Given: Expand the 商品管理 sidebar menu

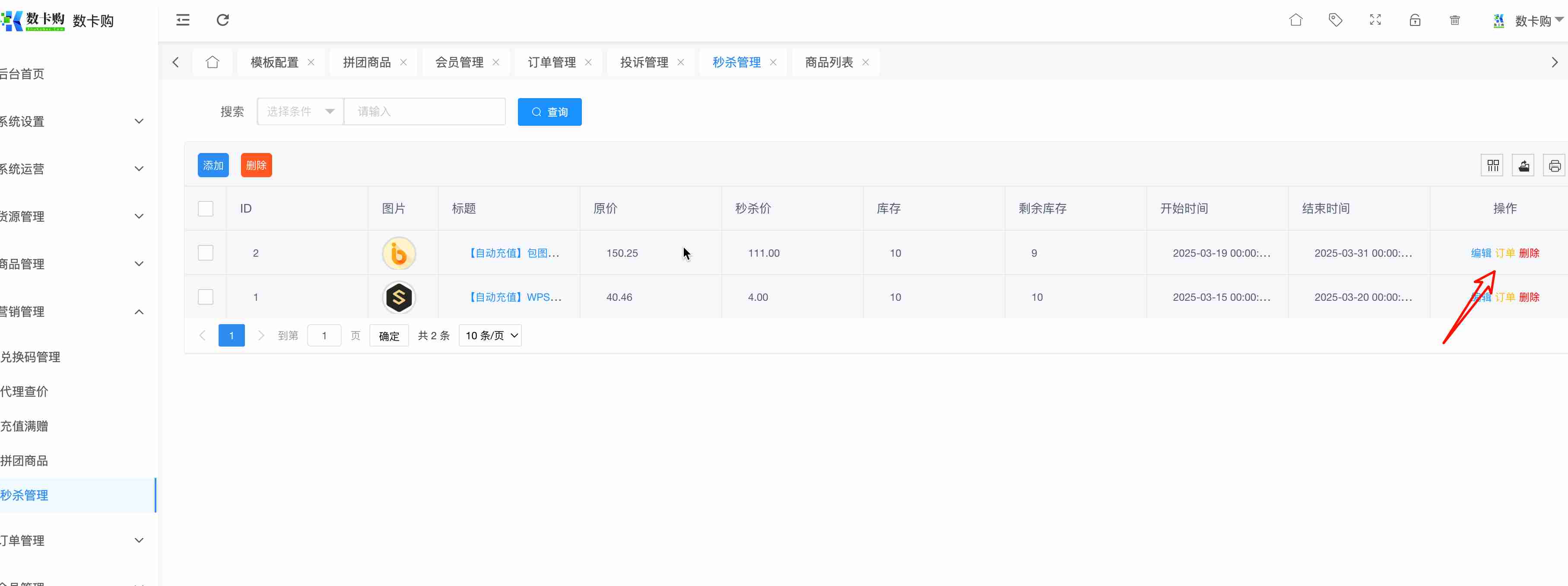Looking at the screenshot, I should [73, 264].
